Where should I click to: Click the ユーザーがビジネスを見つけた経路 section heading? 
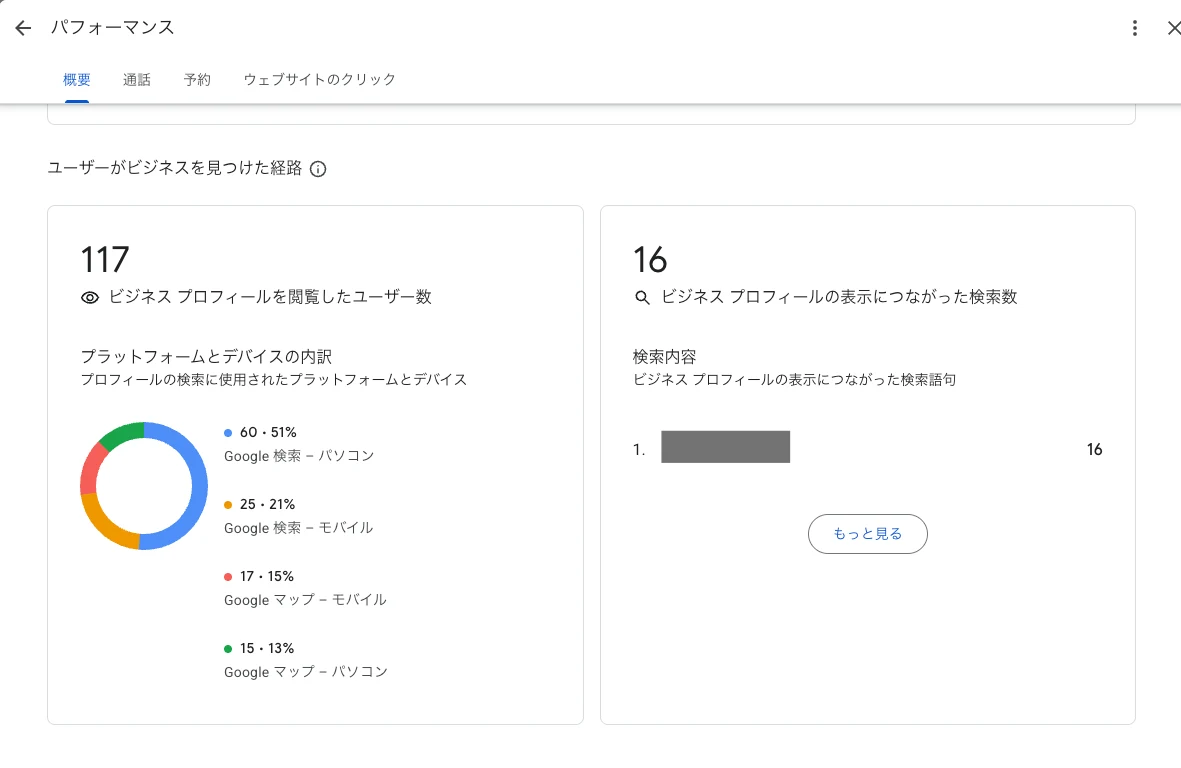[175, 168]
